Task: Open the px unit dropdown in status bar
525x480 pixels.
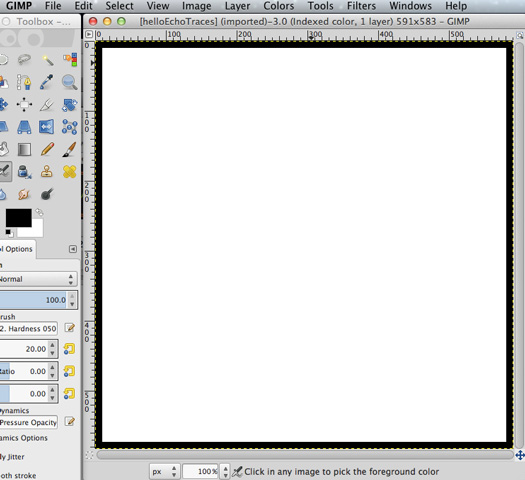Action: pyautogui.click(x=164, y=472)
